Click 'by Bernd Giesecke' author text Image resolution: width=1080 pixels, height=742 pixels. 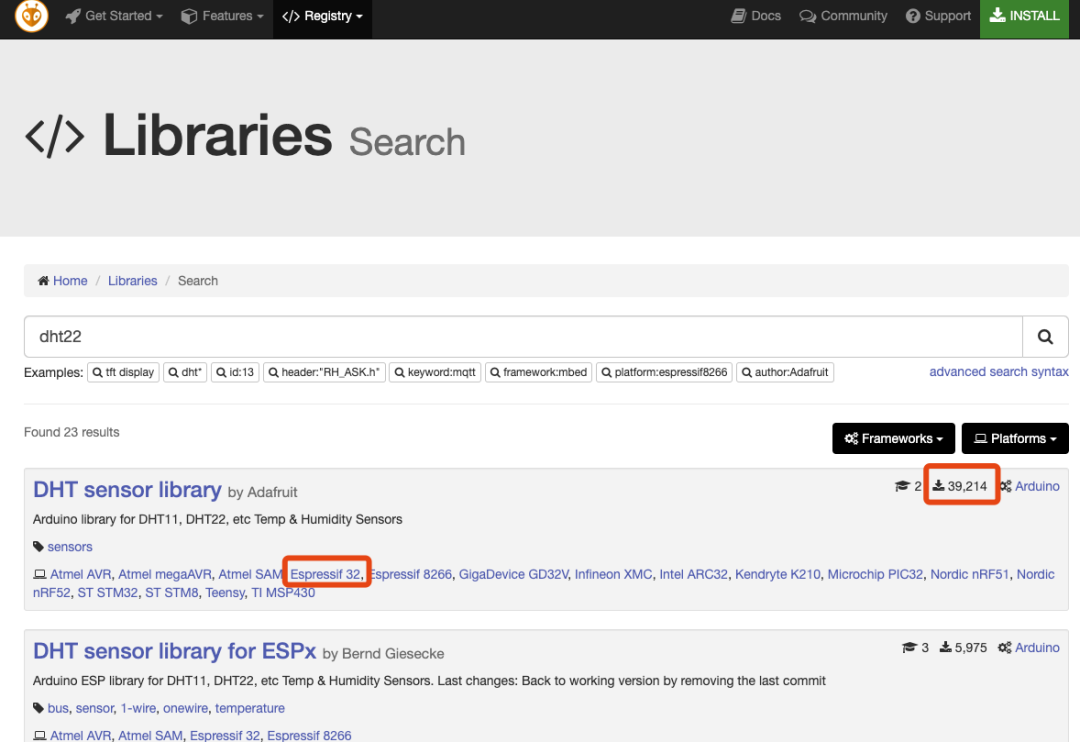click(x=384, y=654)
